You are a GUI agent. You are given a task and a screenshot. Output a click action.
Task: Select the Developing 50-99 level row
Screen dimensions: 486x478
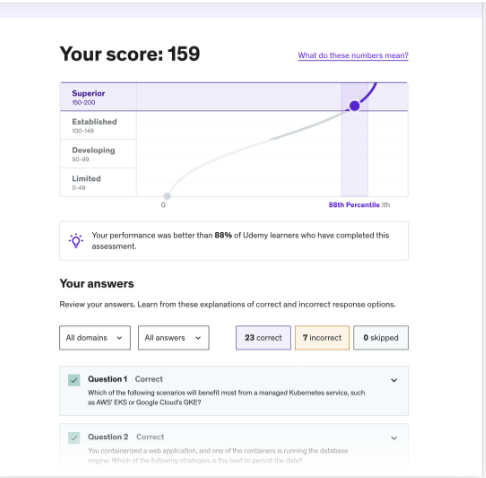pyautogui.click(x=98, y=154)
